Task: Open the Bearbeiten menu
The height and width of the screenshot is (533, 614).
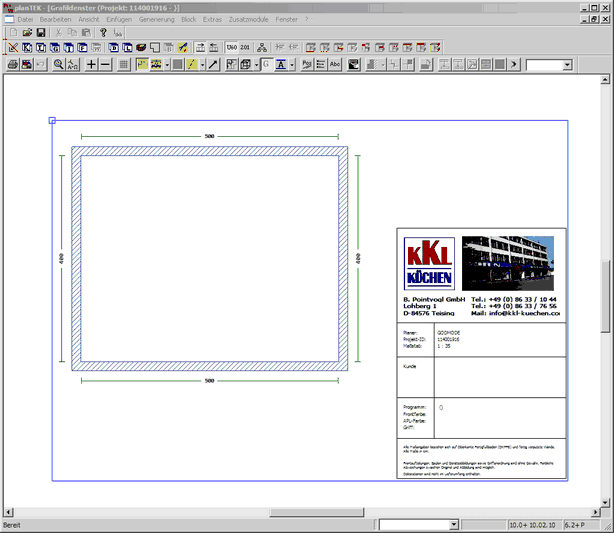Action: [x=56, y=19]
